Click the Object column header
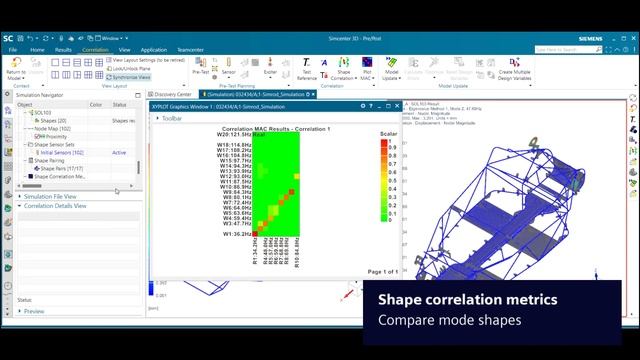The width and height of the screenshot is (640, 360). pyautogui.click(x=52, y=104)
